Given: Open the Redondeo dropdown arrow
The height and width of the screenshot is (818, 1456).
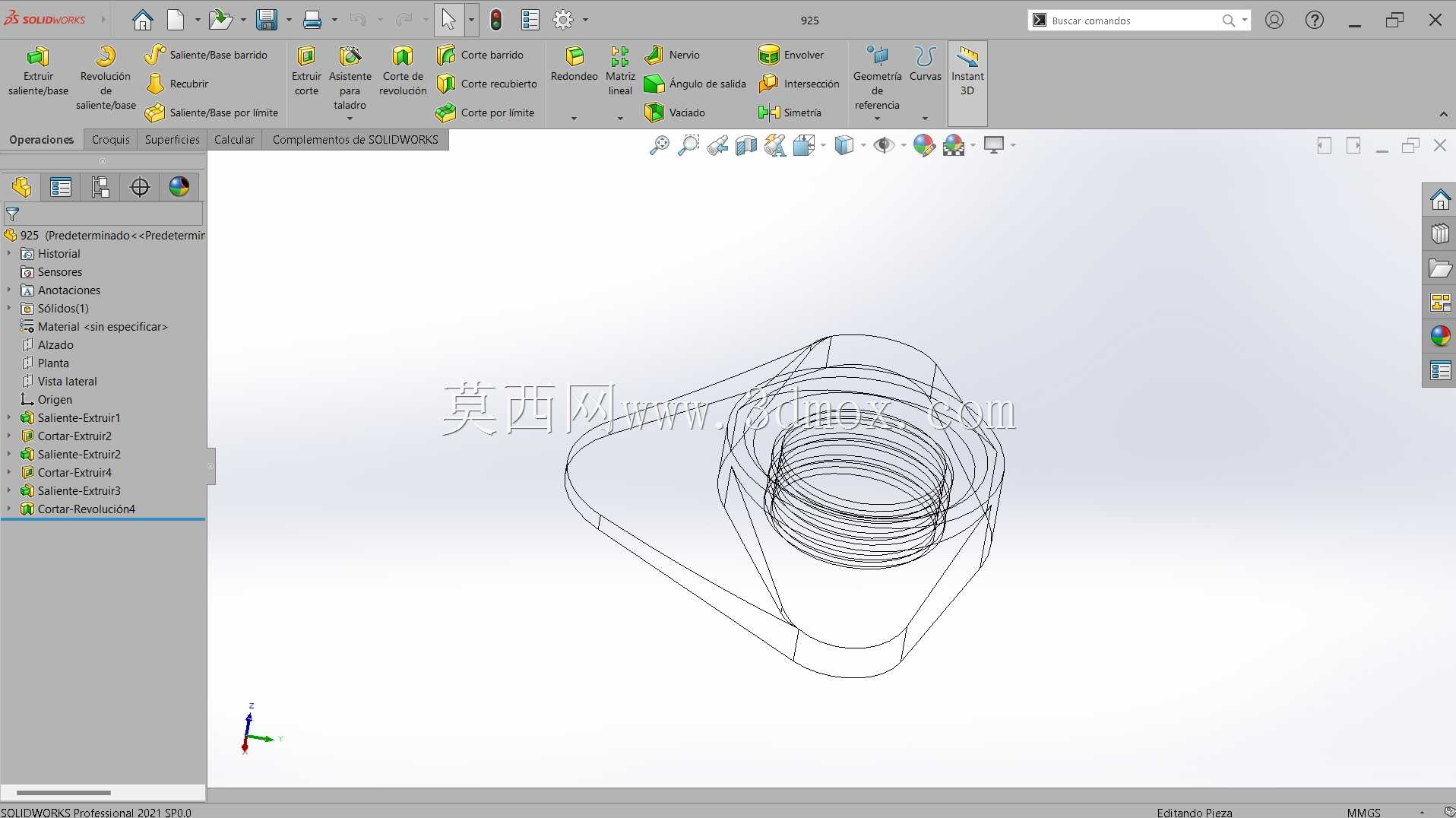Looking at the screenshot, I should coord(574,118).
